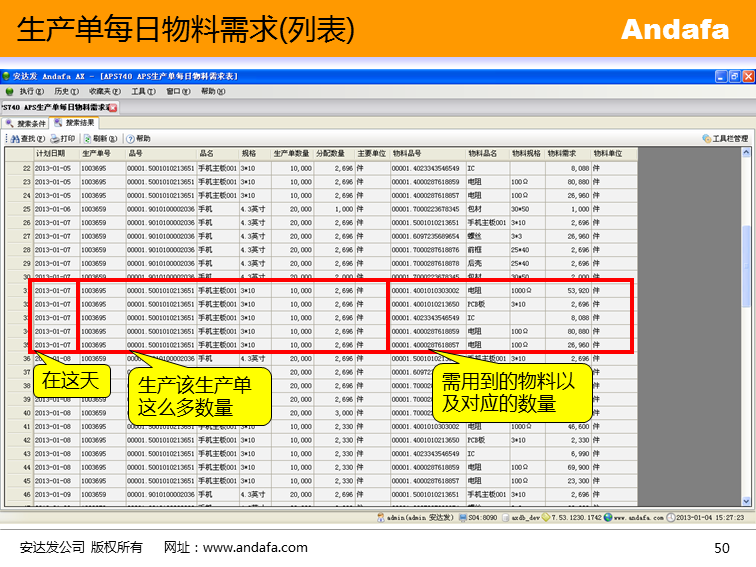Click the green 执行 menu icon
The width and height of the screenshot is (756, 567).
(x=10, y=91)
